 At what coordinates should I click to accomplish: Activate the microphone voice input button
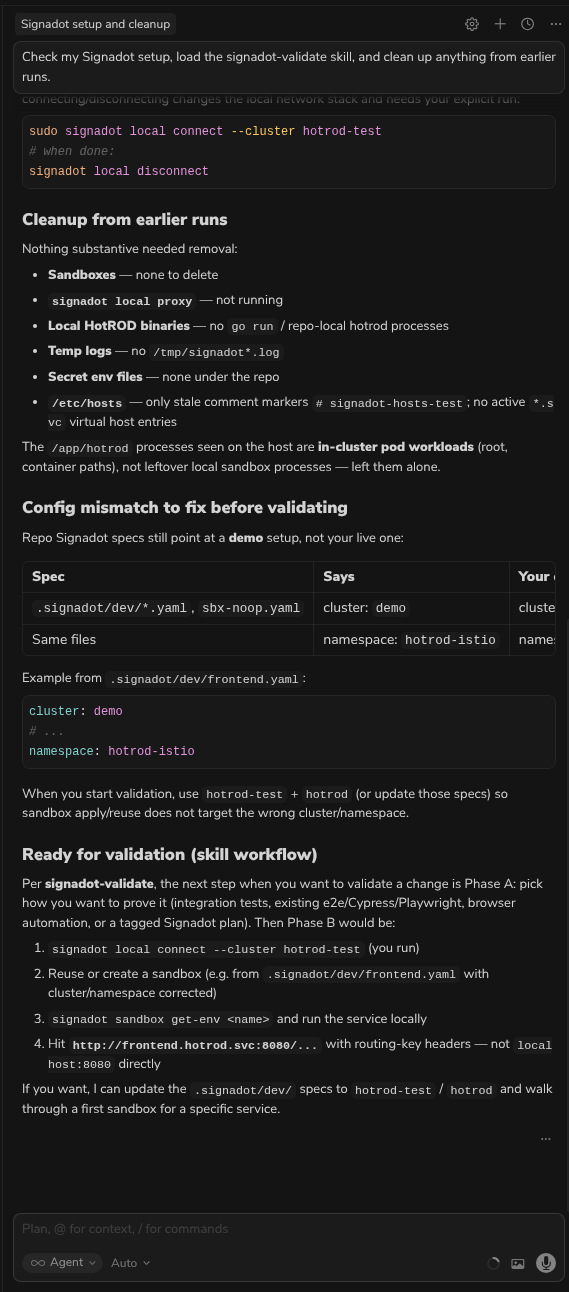[x=546, y=1263]
